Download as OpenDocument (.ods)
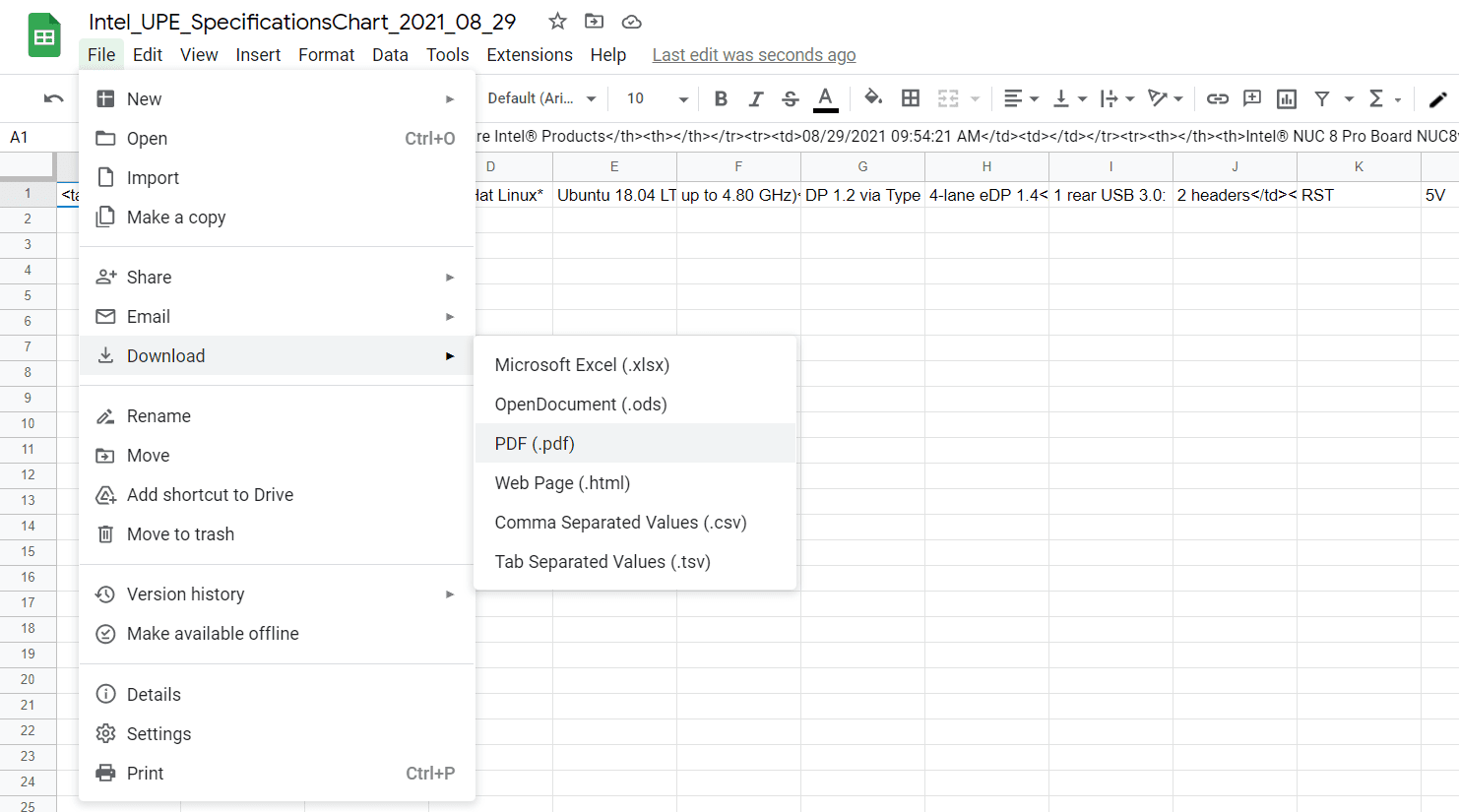The image size is (1459, 812). click(635, 404)
